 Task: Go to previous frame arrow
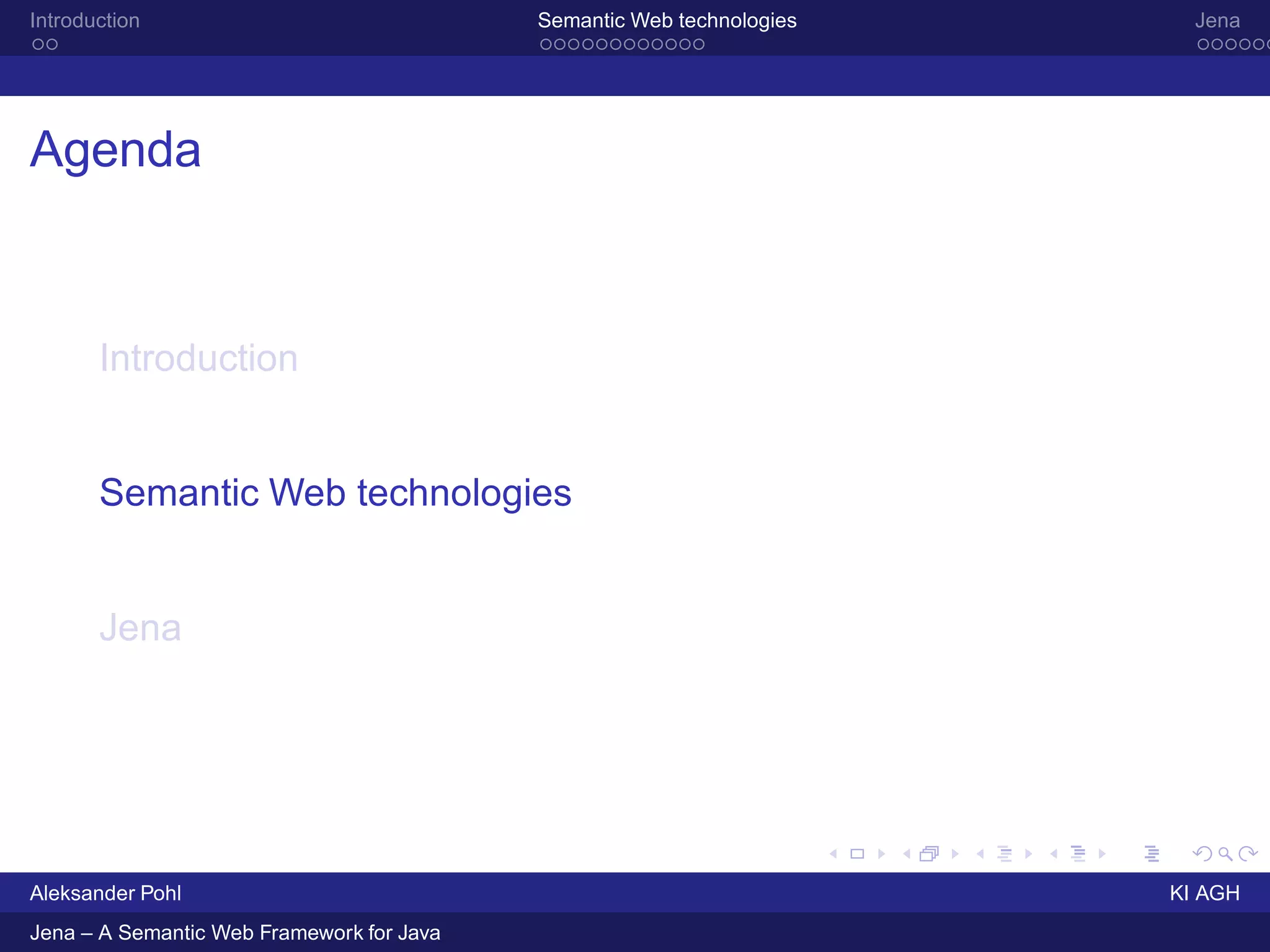907,854
